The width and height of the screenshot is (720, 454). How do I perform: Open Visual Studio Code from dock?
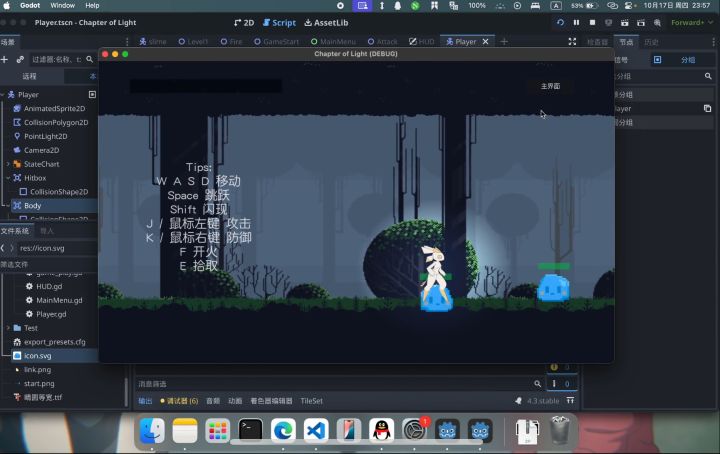point(316,431)
